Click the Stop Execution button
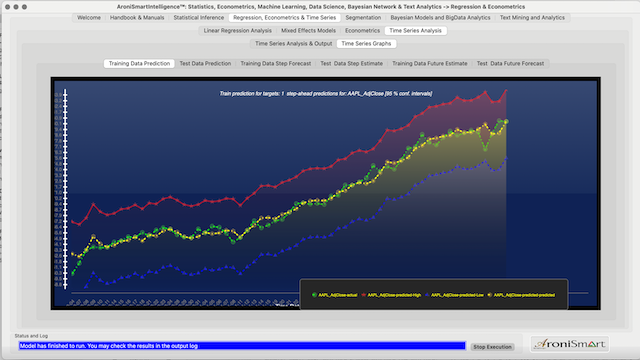The width and height of the screenshot is (640, 360). (x=492, y=347)
